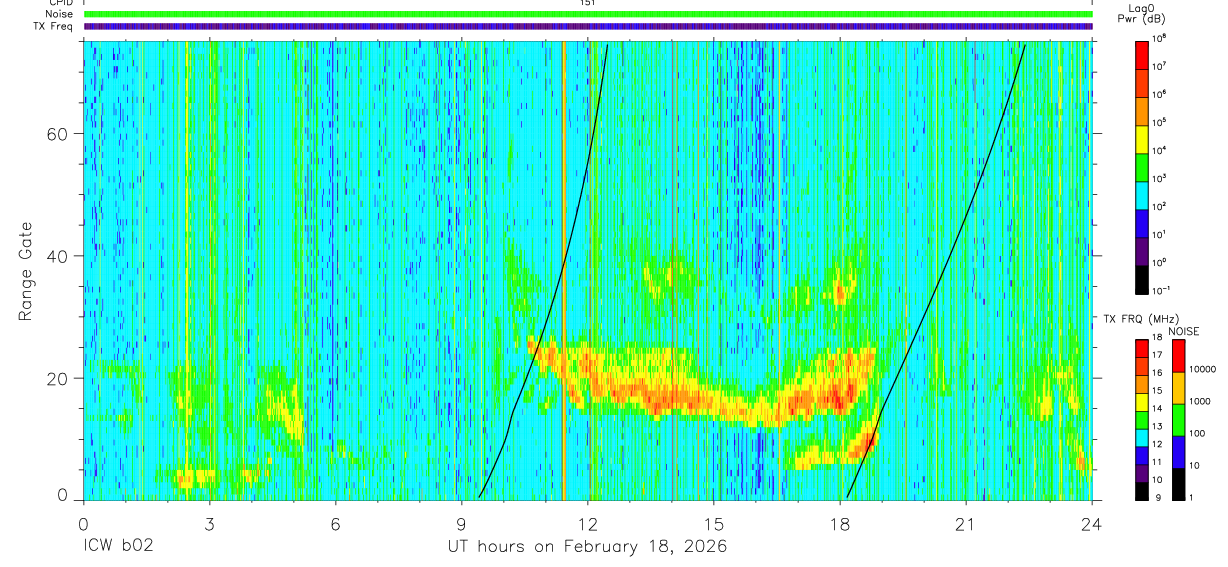Pick the black bottom segment of Lag0 power colorbar
Image resolution: width=1228 pixels, height=567 pixels.
click(x=1141, y=278)
